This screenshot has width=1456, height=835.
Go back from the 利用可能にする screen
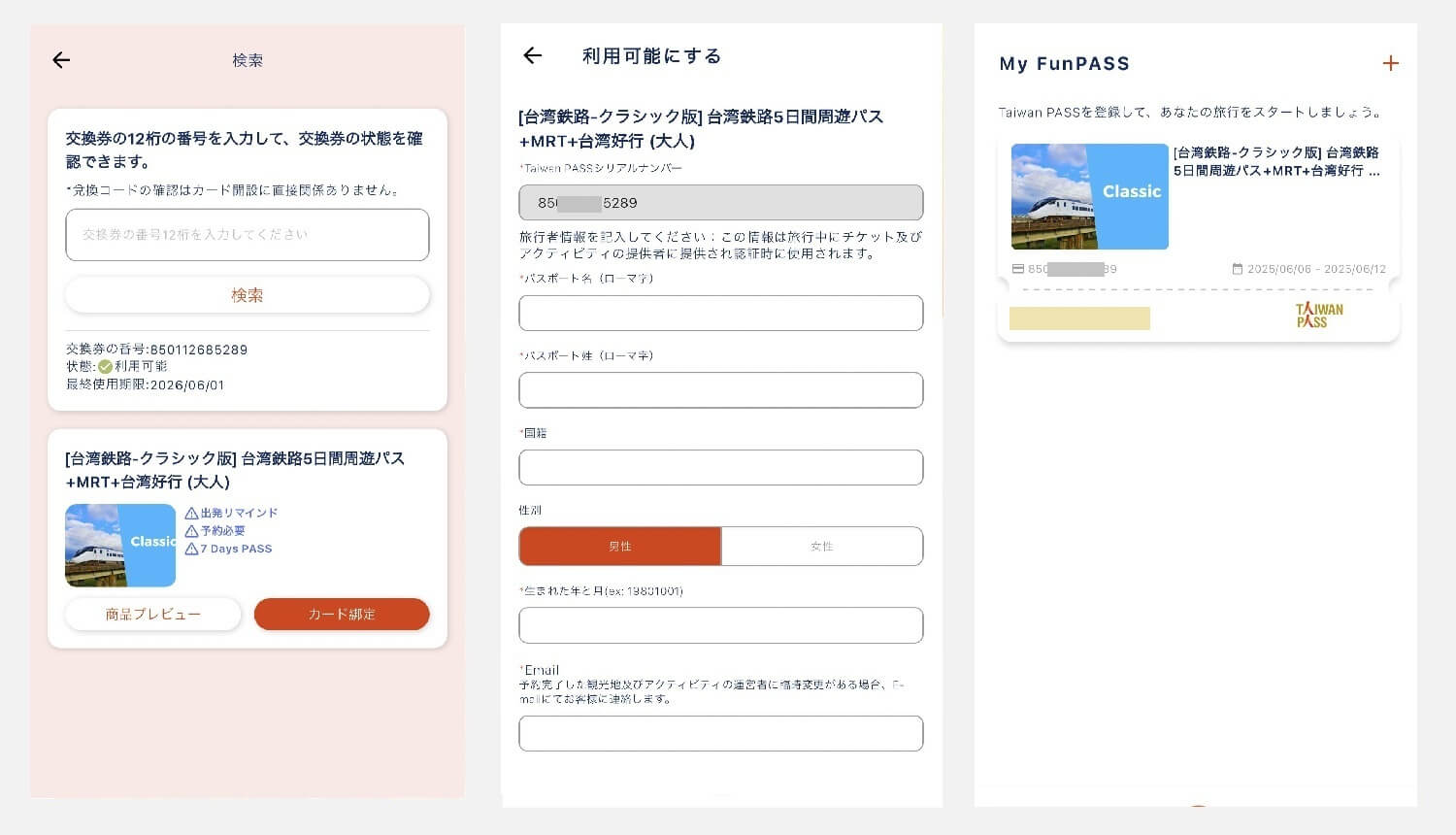click(x=532, y=55)
